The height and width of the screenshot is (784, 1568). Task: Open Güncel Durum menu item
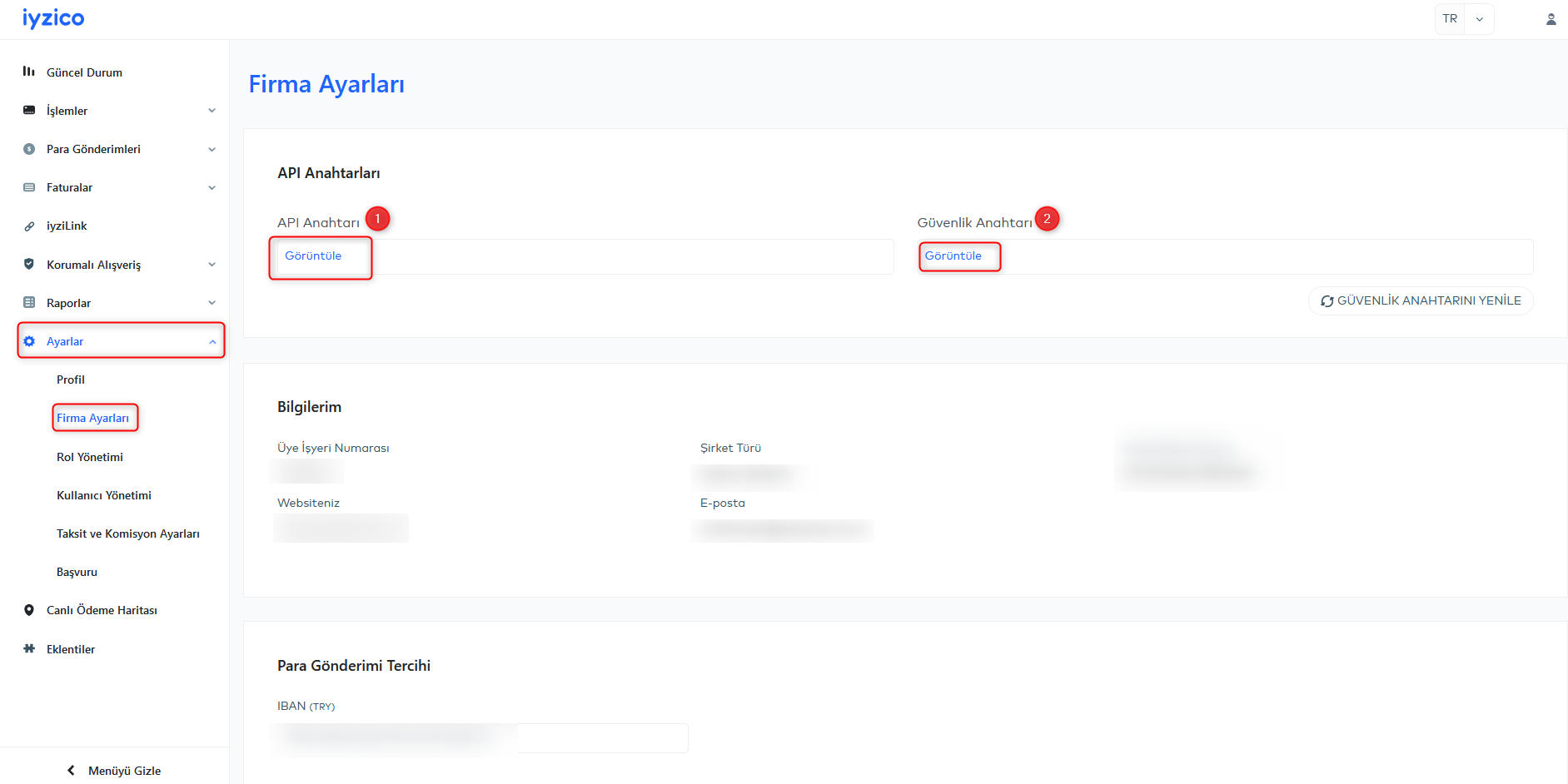pyautogui.click(x=84, y=72)
